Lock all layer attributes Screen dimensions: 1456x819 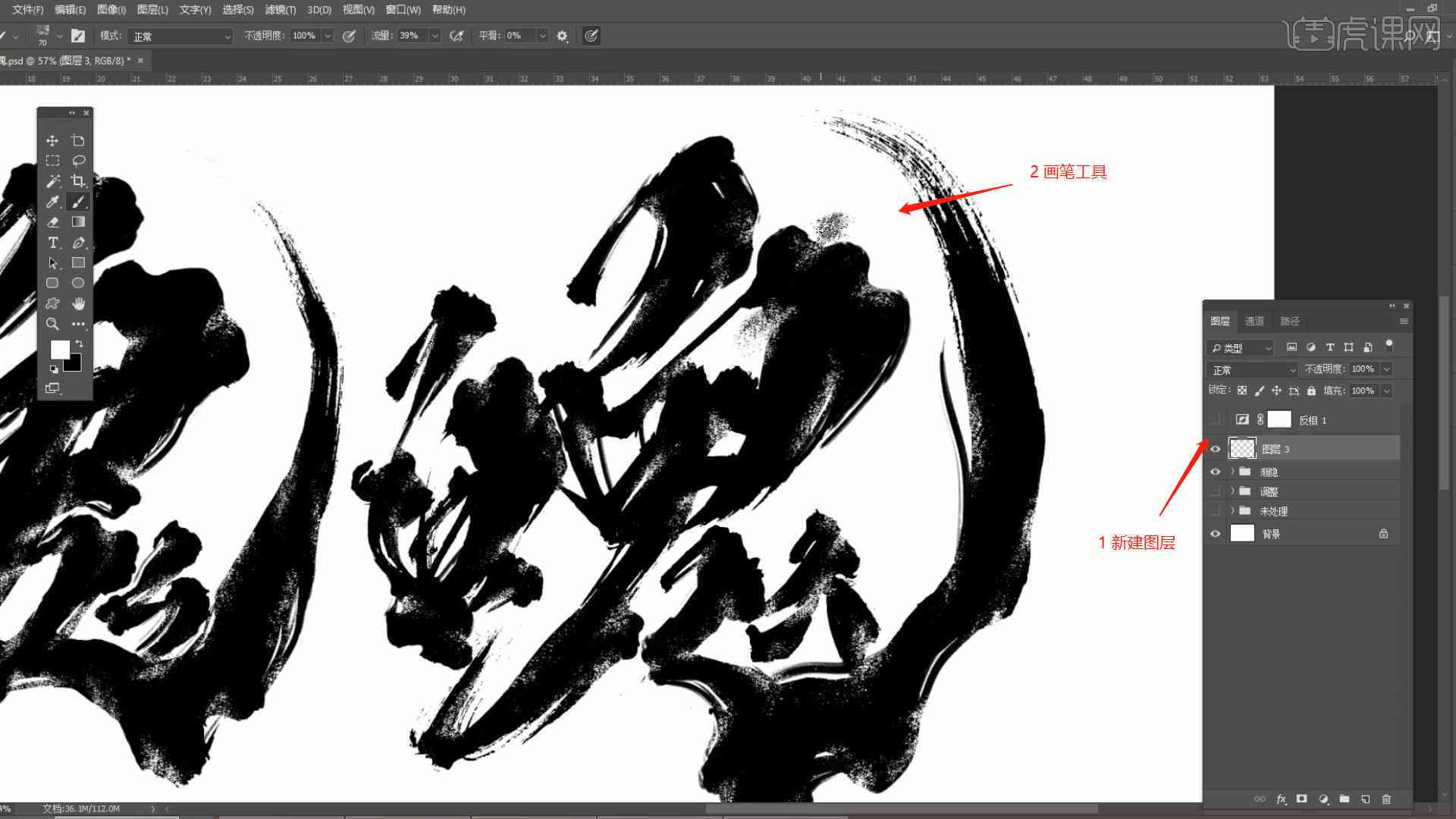pyautogui.click(x=1312, y=391)
